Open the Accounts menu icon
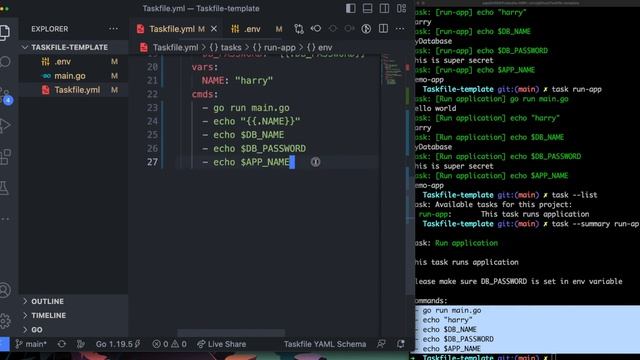This screenshot has height=360, width=640. point(5,290)
